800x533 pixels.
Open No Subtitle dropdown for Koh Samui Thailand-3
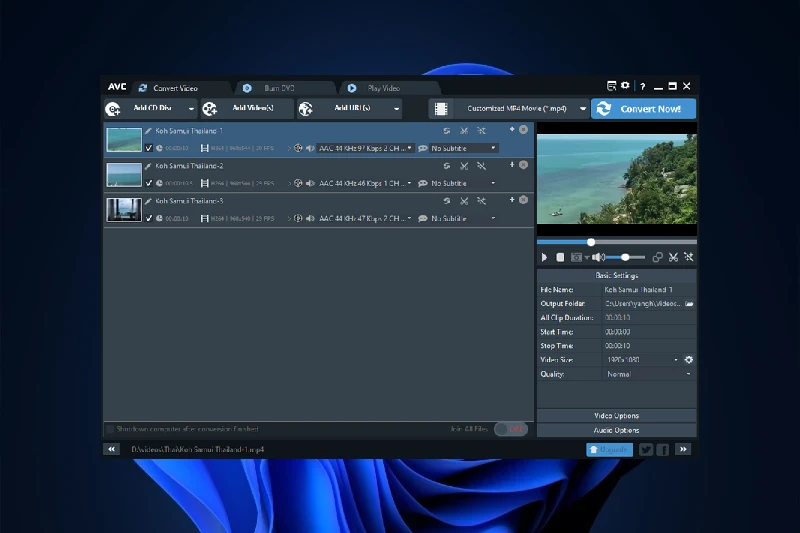[x=463, y=218]
